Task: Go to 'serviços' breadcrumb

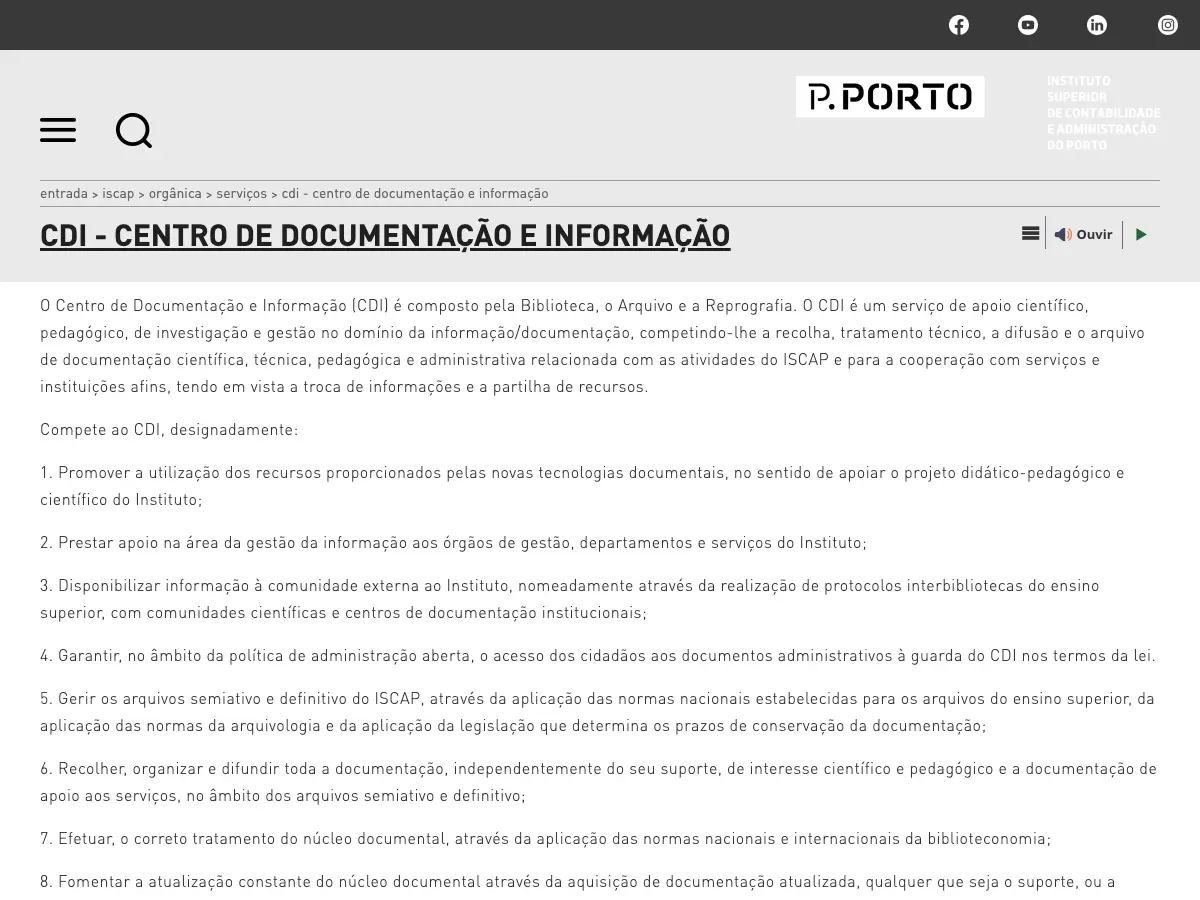Action: click(242, 194)
